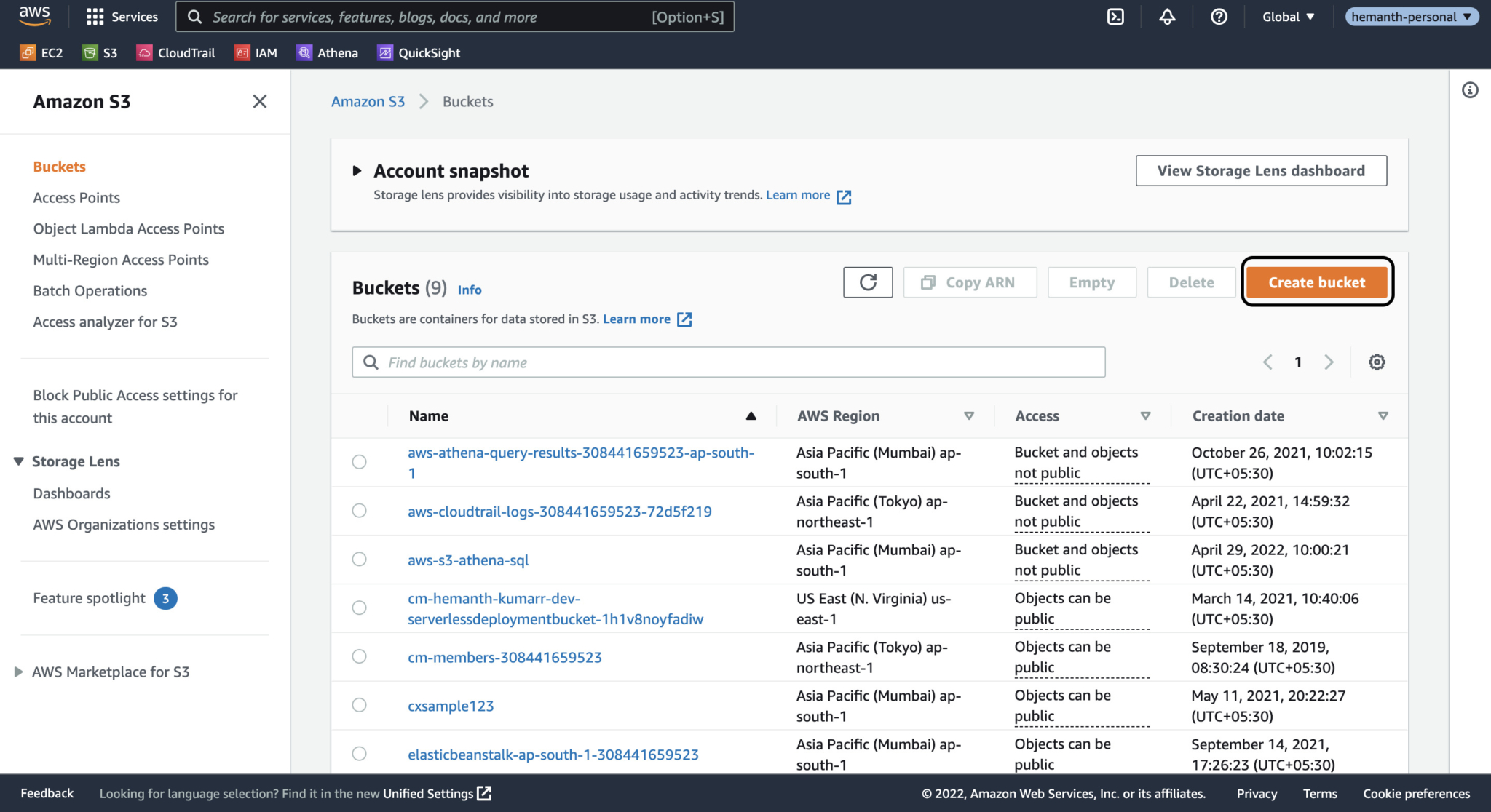The image size is (1491, 812).
Task: Select the aws-s3-athena-sql bucket radio button
Action: [359, 559]
